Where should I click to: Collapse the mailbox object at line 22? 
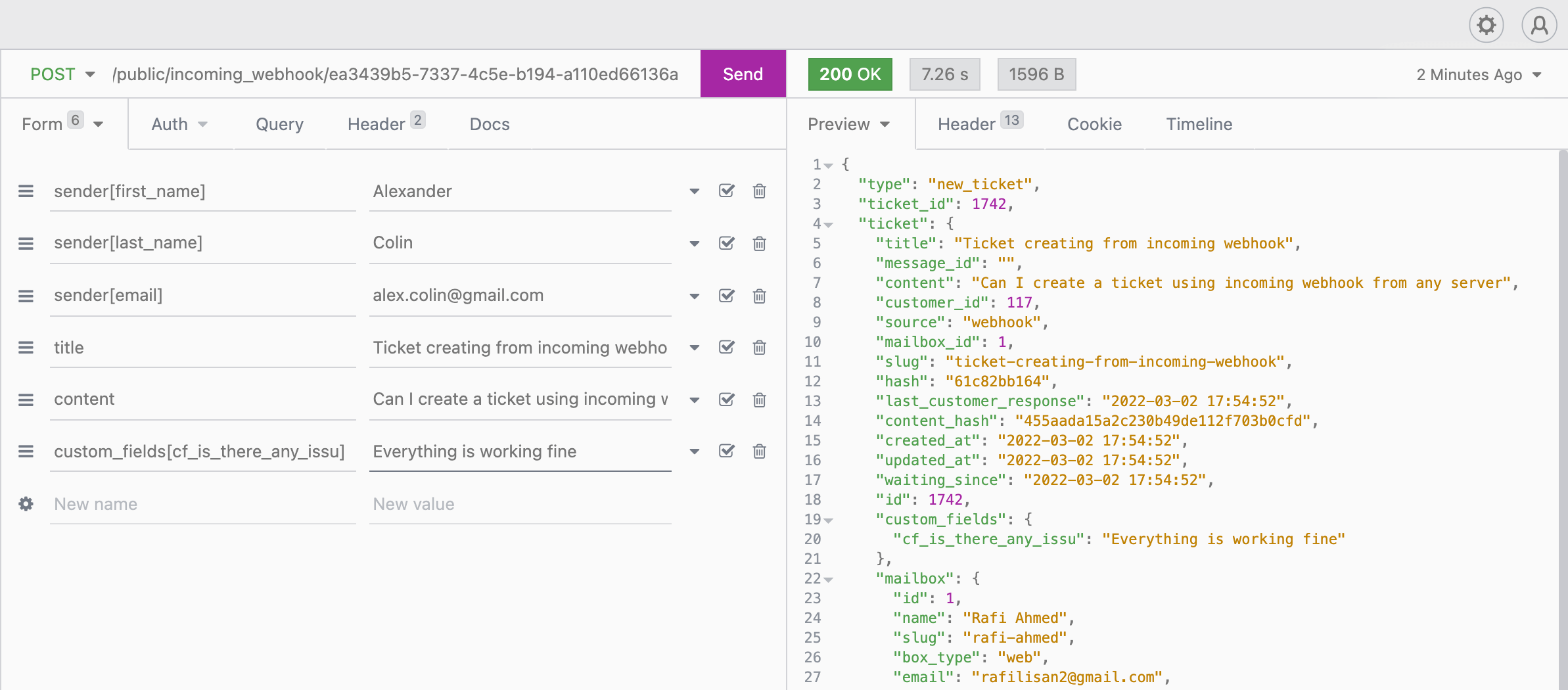[x=829, y=580]
